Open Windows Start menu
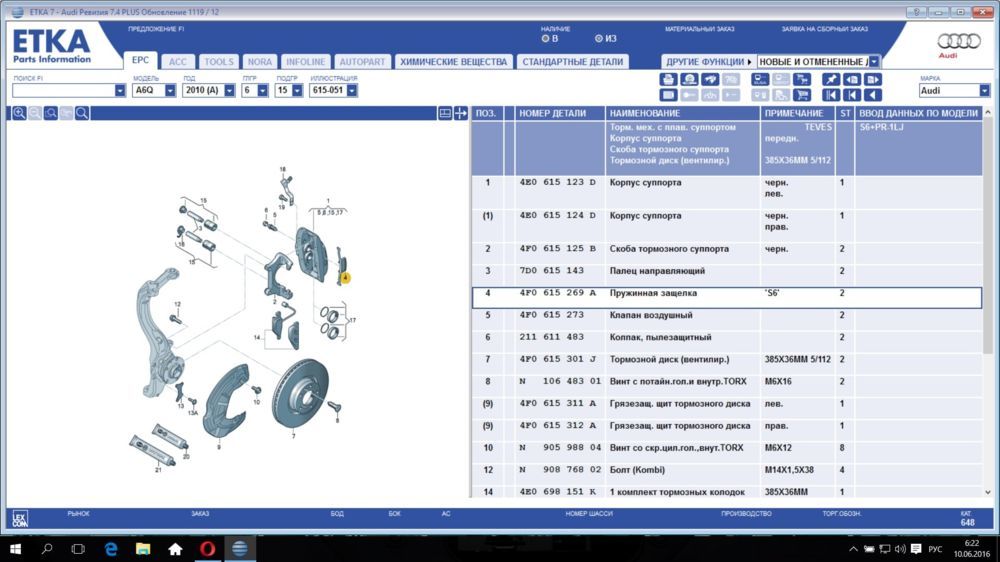1000x562 pixels. pyautogui.click(x=15, y=549)
